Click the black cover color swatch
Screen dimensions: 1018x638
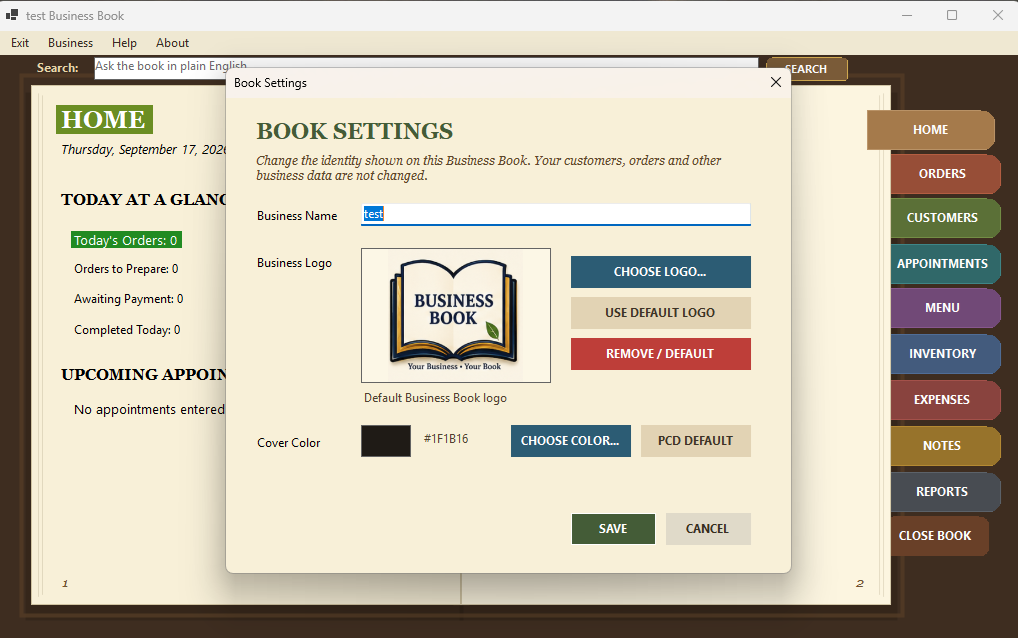(x=386, y=441)
